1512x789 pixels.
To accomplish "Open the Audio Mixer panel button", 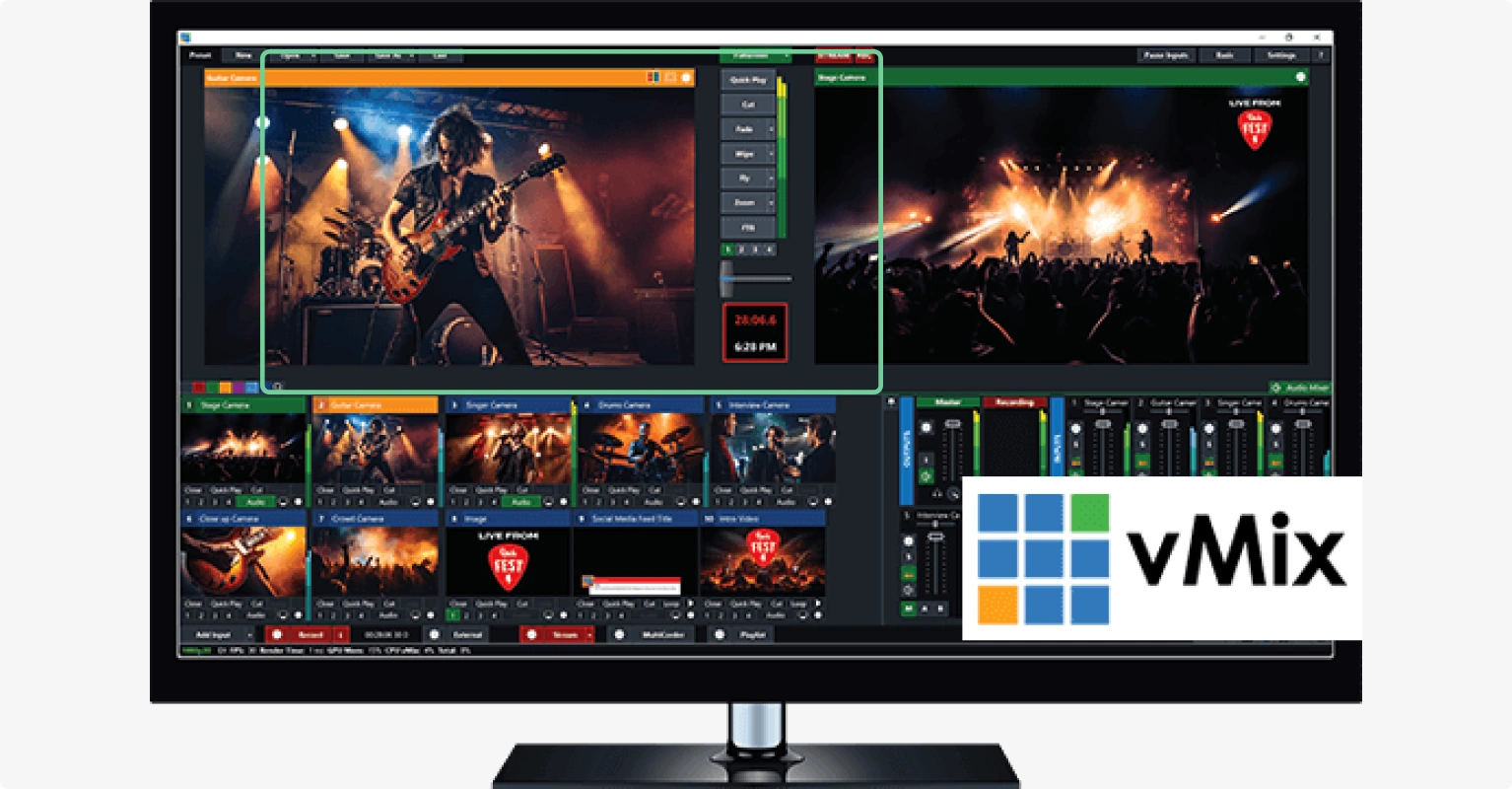I will point(1300,388).
